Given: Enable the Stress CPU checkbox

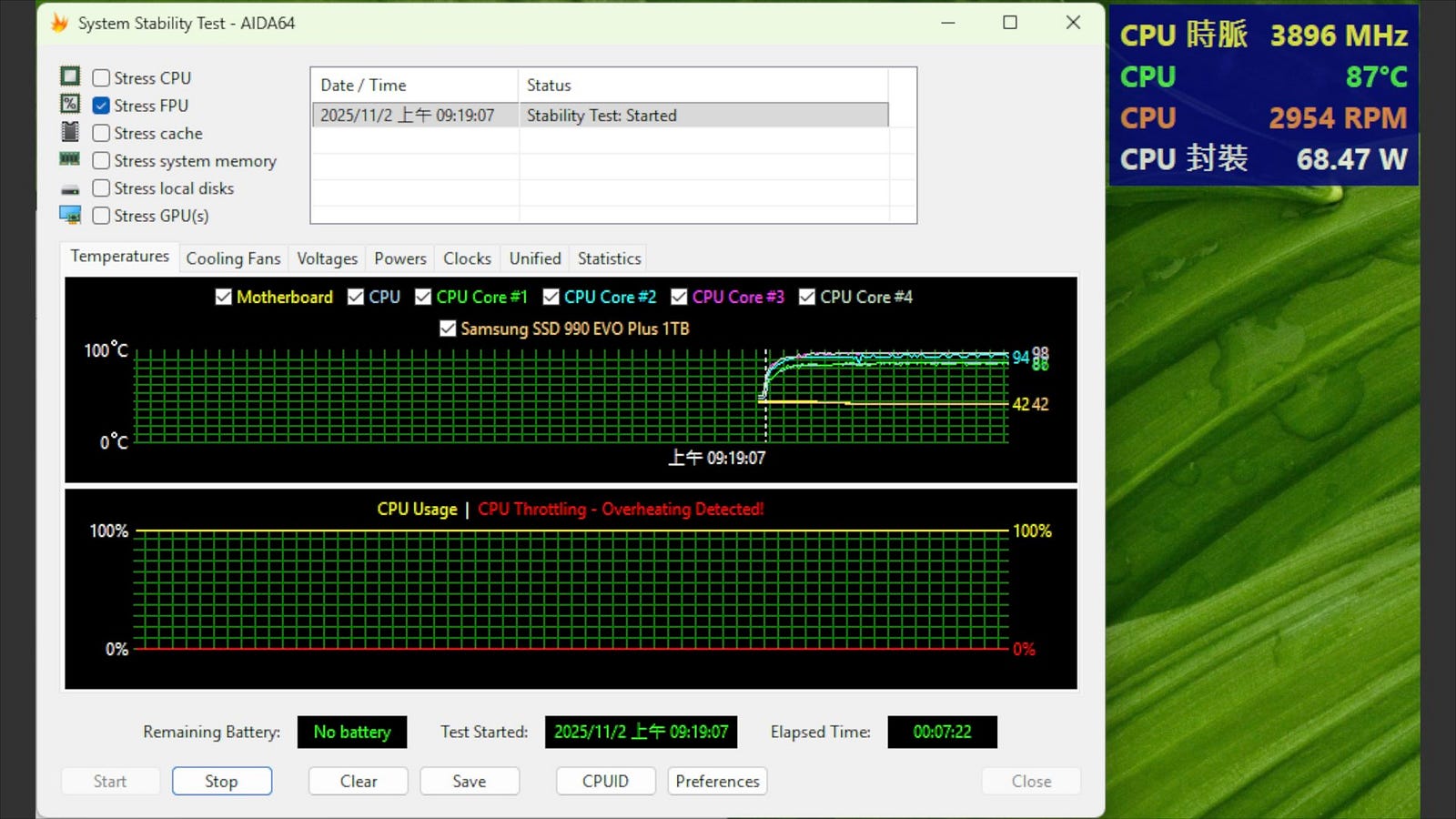Looking at the screenshot, I should click(101, 78).
